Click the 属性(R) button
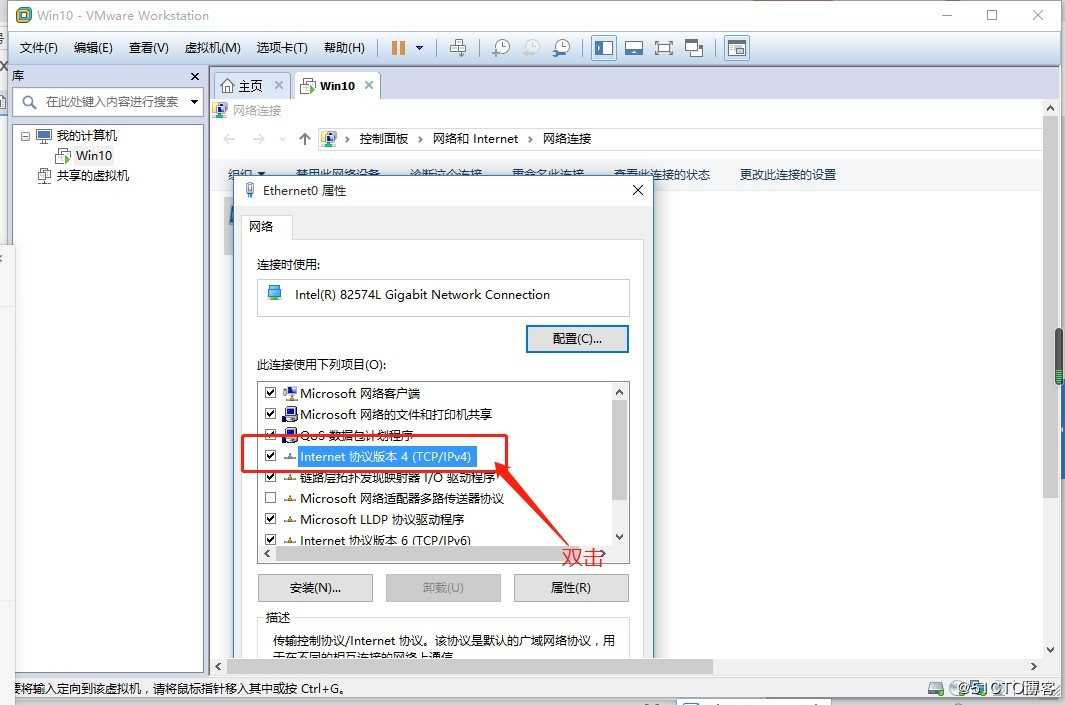1065x705 pixels. (571, 588)
